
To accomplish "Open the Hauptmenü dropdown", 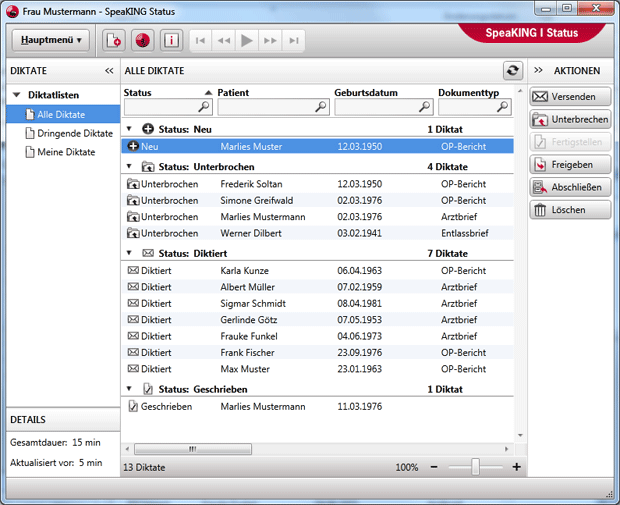I will (x=50, y=41).
